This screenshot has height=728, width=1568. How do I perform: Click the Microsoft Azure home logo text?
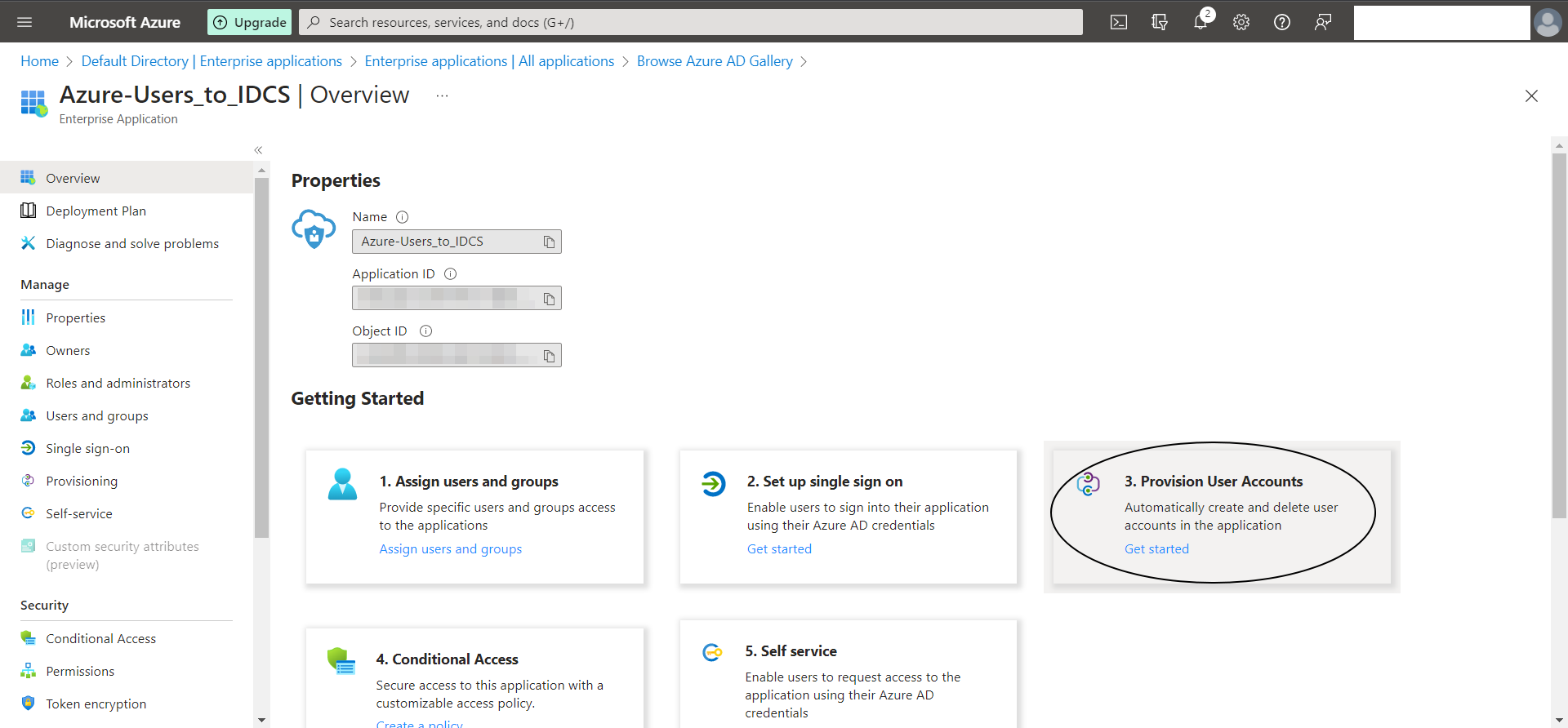(125, 22)
